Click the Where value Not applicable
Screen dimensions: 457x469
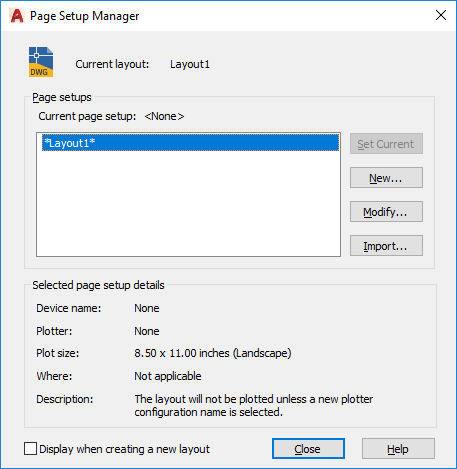[x=168, y=376]
